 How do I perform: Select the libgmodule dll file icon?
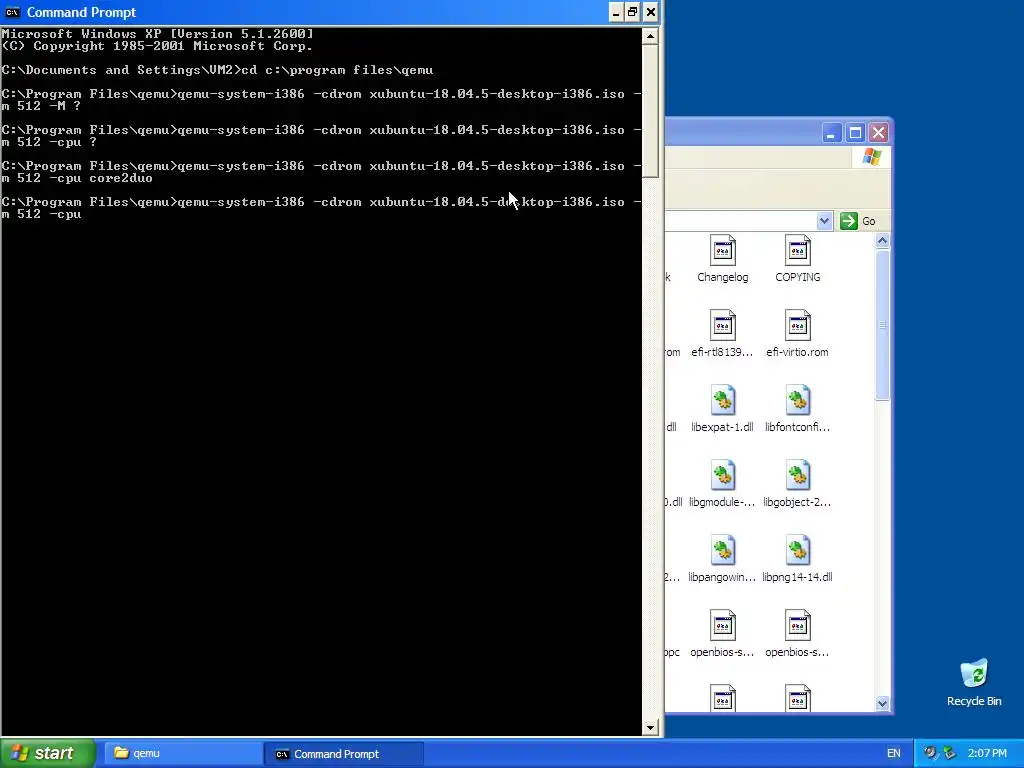click(x=722, y=475)
